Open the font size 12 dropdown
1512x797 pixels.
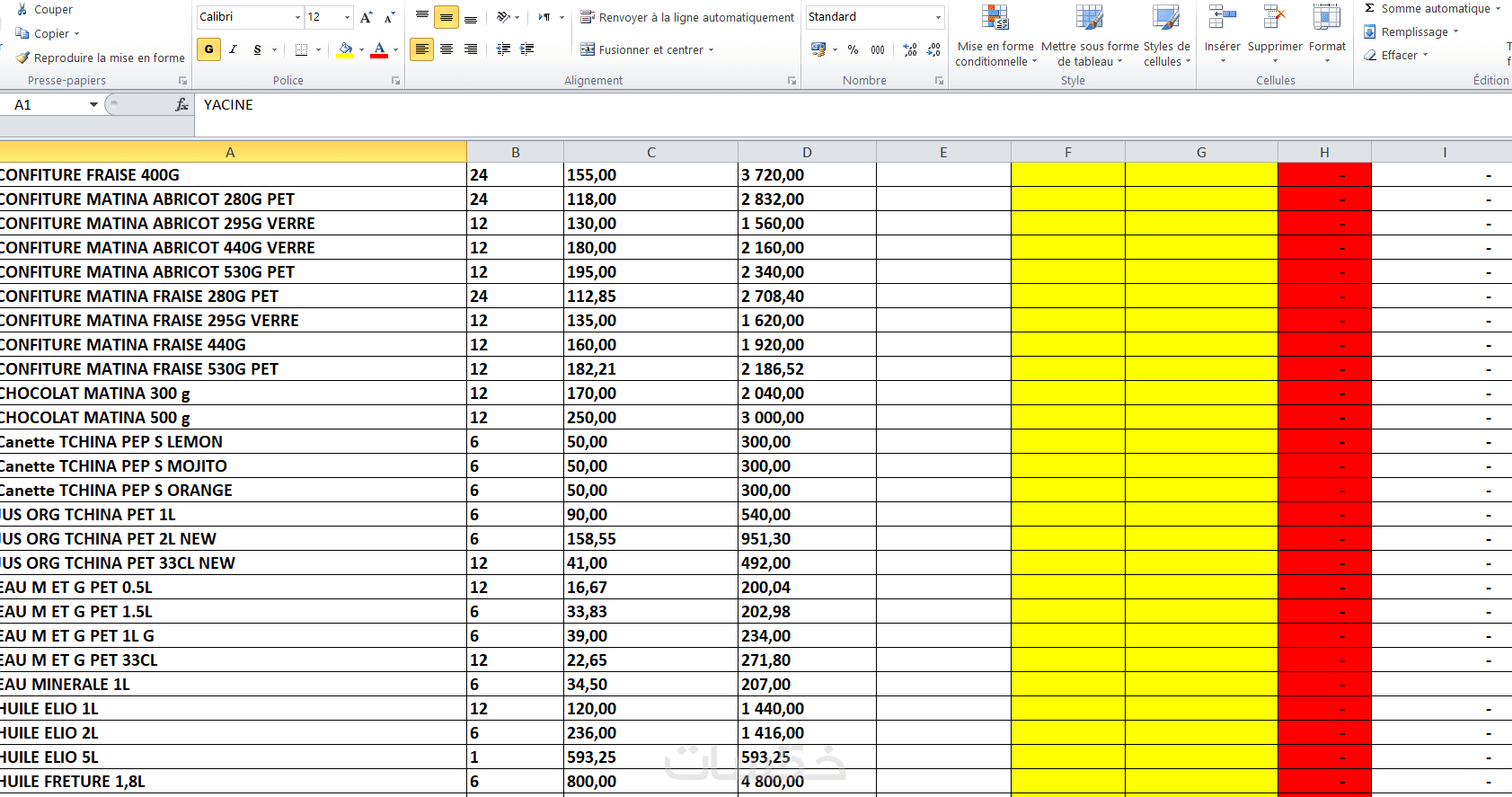347,17
